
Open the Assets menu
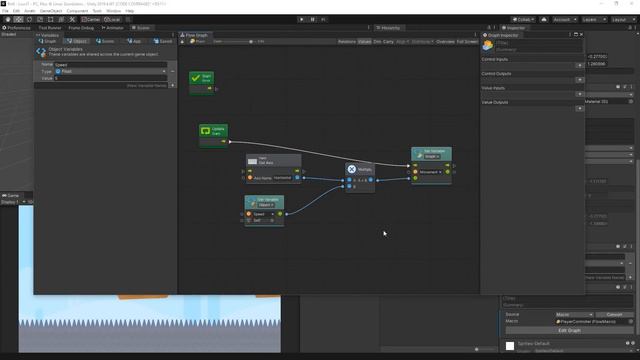[x=30, y=11]
